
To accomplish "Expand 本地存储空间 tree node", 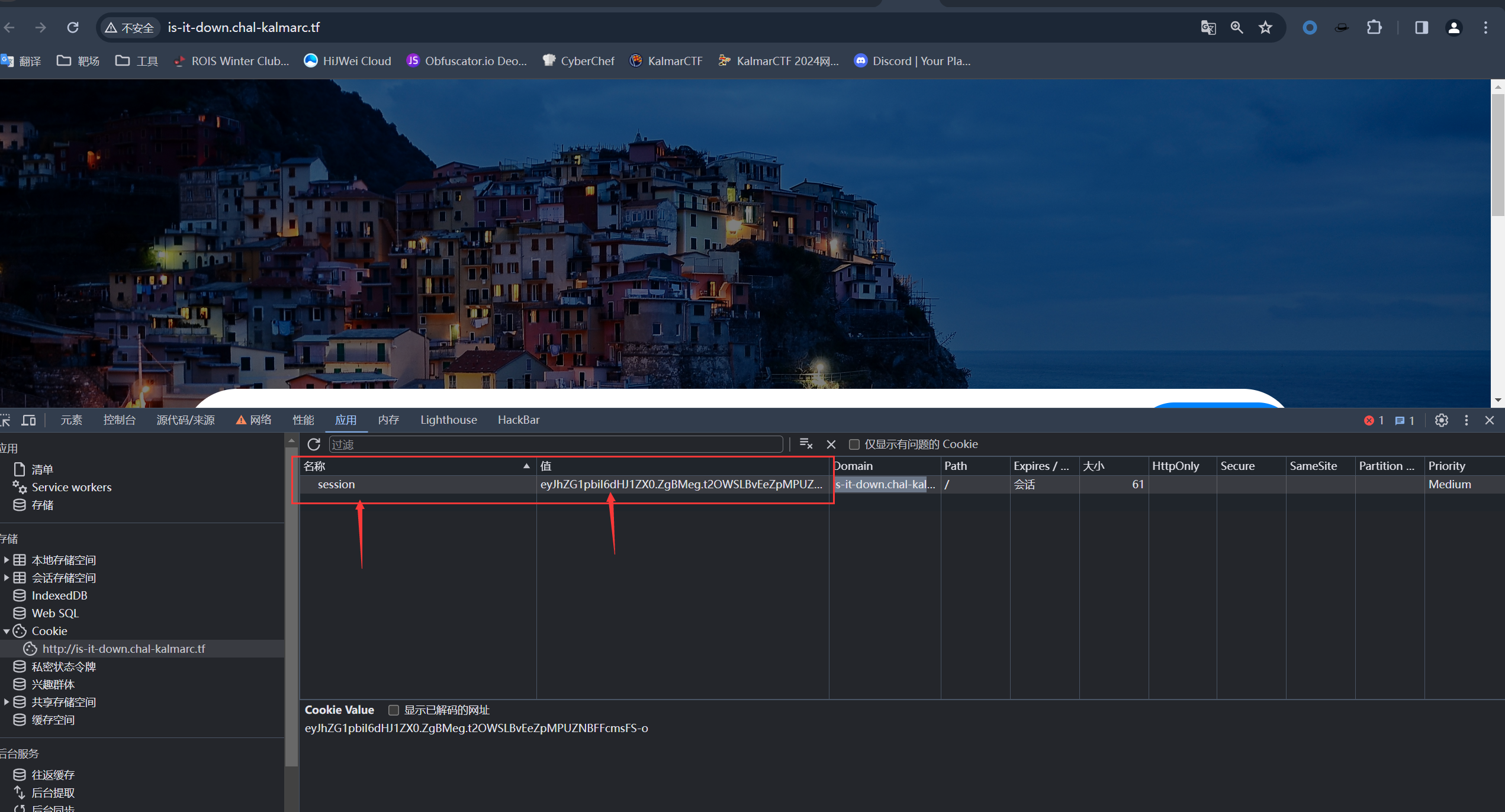I will (x=6, y=559).
